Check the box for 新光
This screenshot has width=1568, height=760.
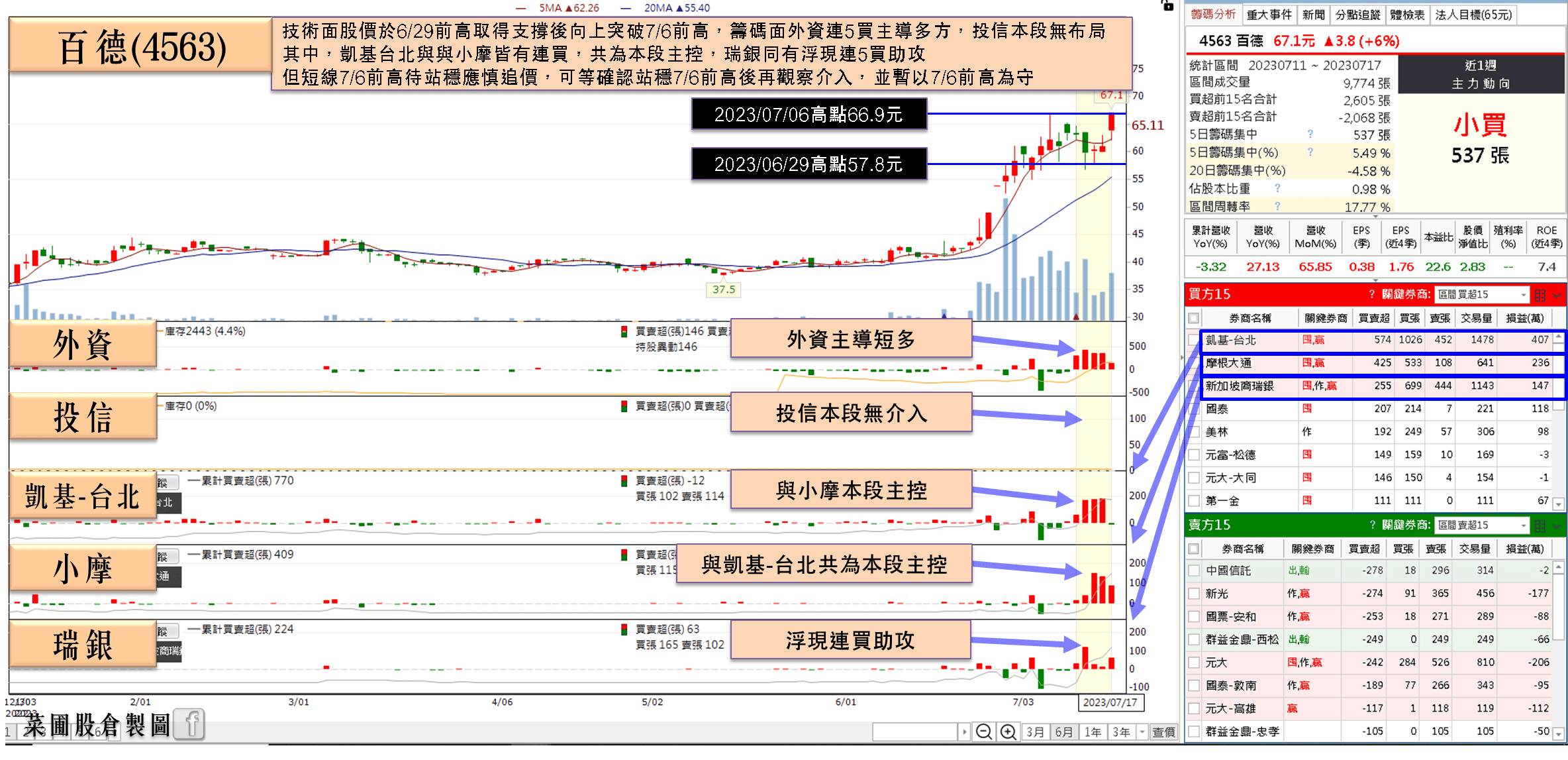click(x=1194, y=594)
